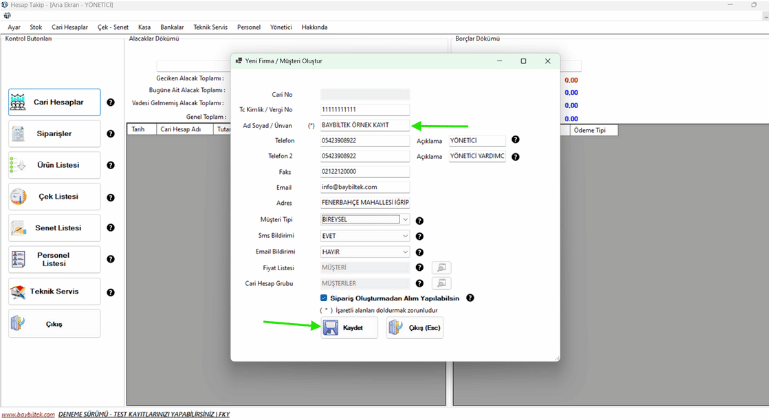Open the Cari Hesaplar sidebar button

pyautogui.click(x=54, y=102)
